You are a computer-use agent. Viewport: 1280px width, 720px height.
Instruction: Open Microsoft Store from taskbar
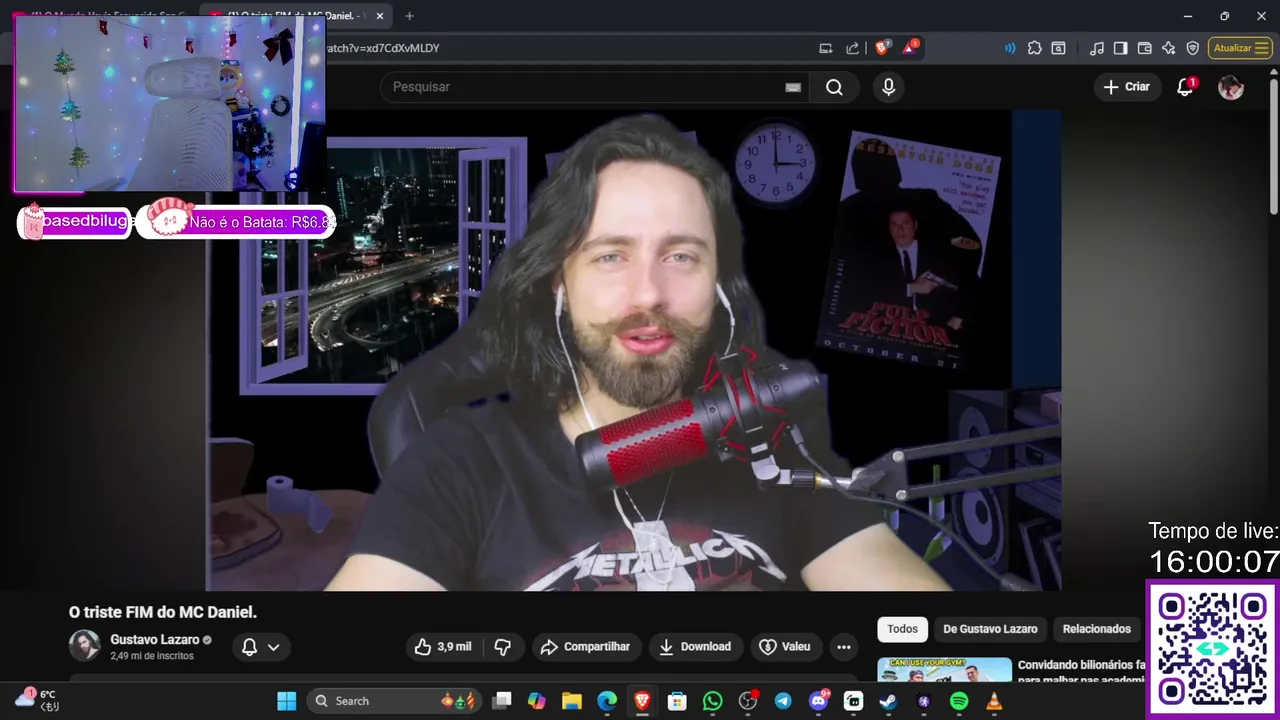[x=677, y=701]
